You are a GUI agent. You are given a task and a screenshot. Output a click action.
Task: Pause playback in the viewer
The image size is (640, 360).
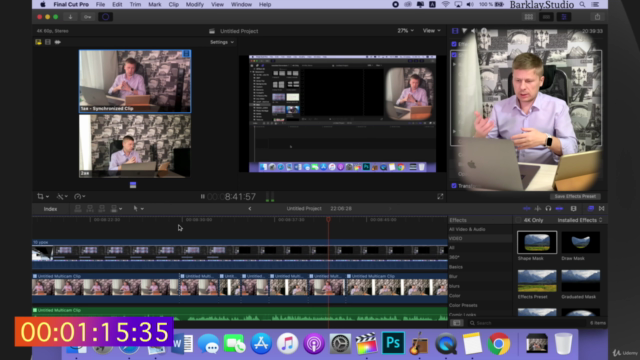coord(203,197)
